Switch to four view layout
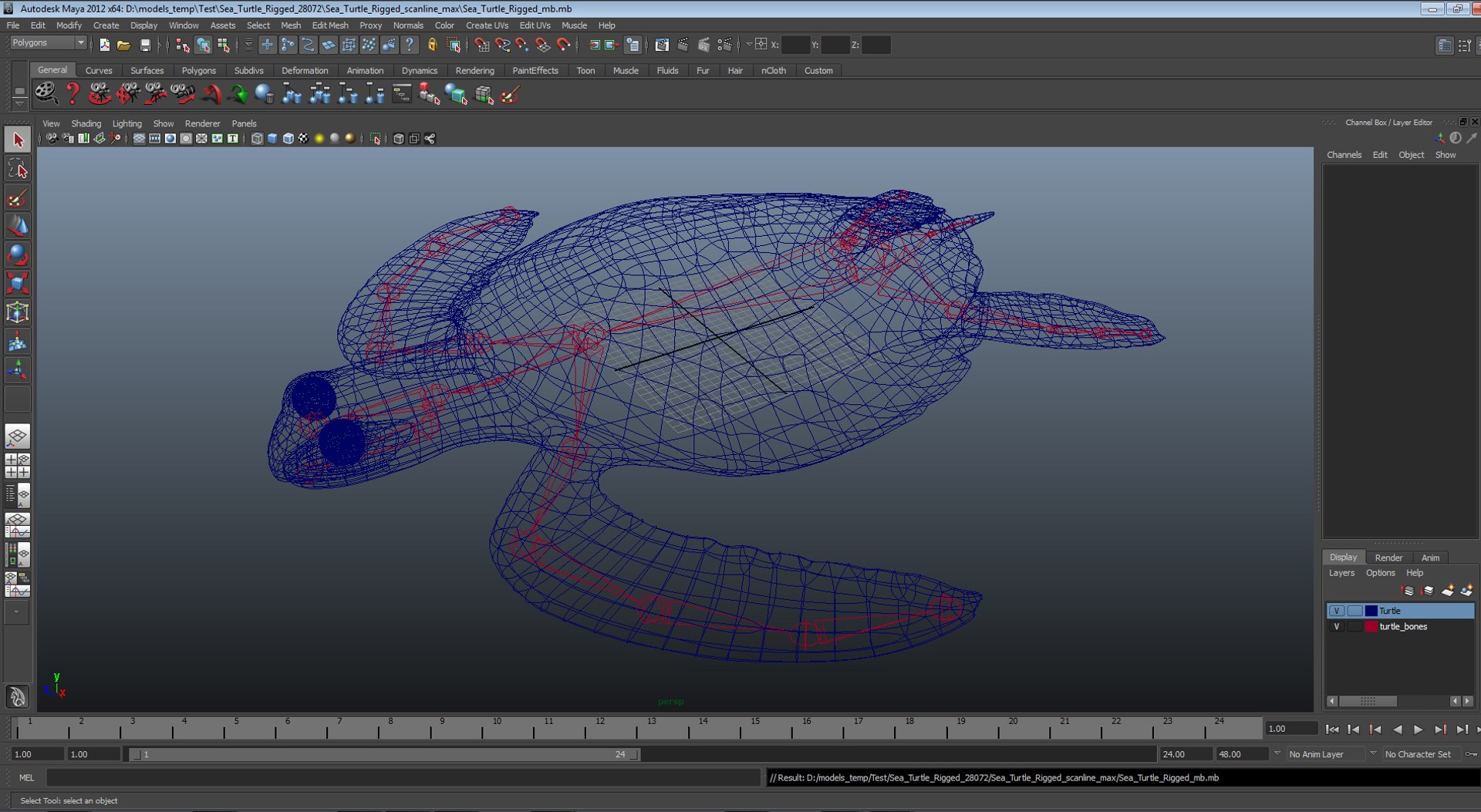The image size is (1481, 812). pyautogui.click(x=18, y=466)
